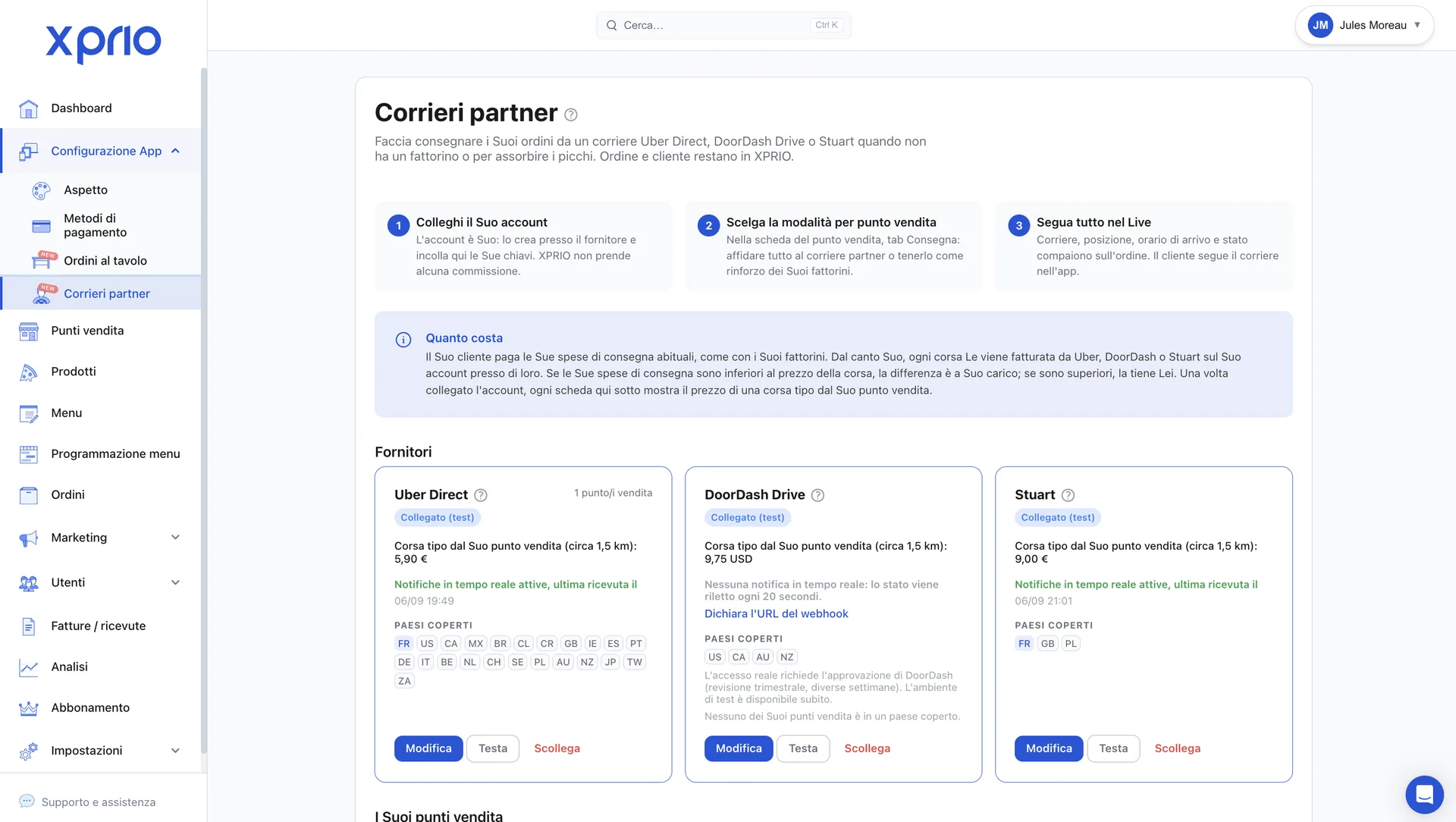The width and height of the screenshot is (1456, 822).
Task: Collapse the Configurazione App section
Action: (175, 151)
